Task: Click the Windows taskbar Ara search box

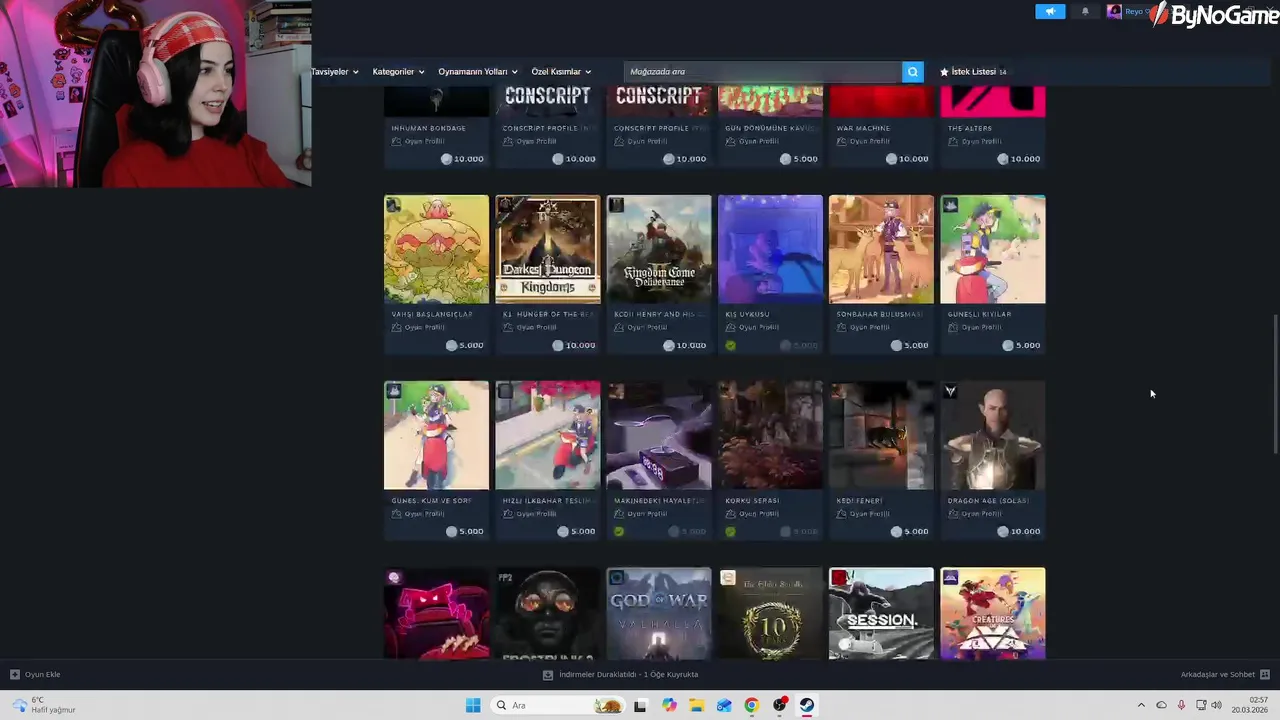Action: 559,705
